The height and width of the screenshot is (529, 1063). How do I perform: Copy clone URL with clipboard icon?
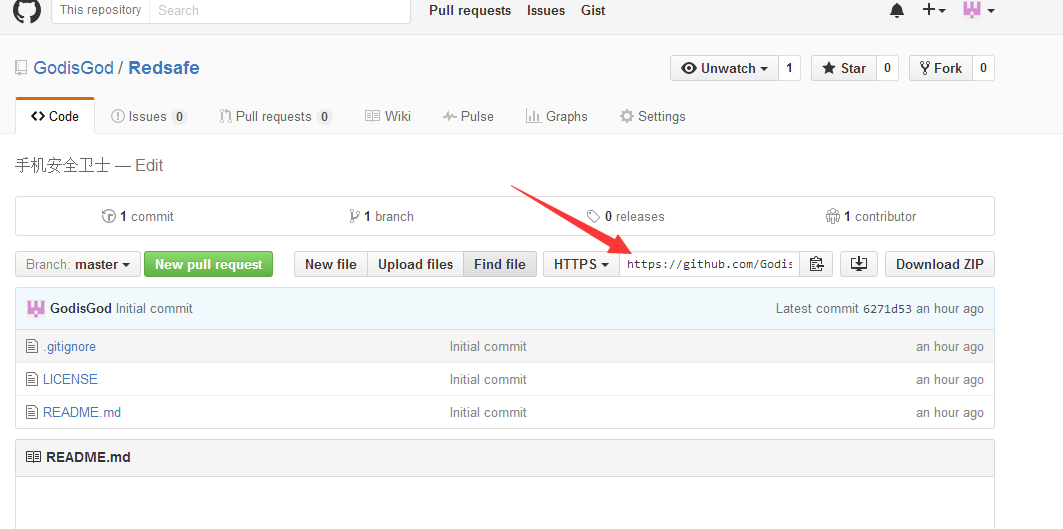816,264
